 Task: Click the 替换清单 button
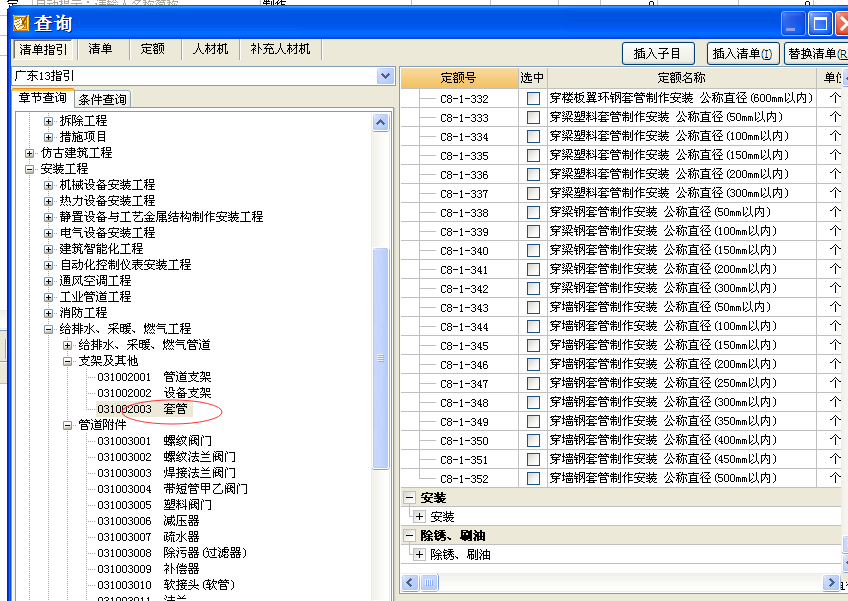point(817,54)
